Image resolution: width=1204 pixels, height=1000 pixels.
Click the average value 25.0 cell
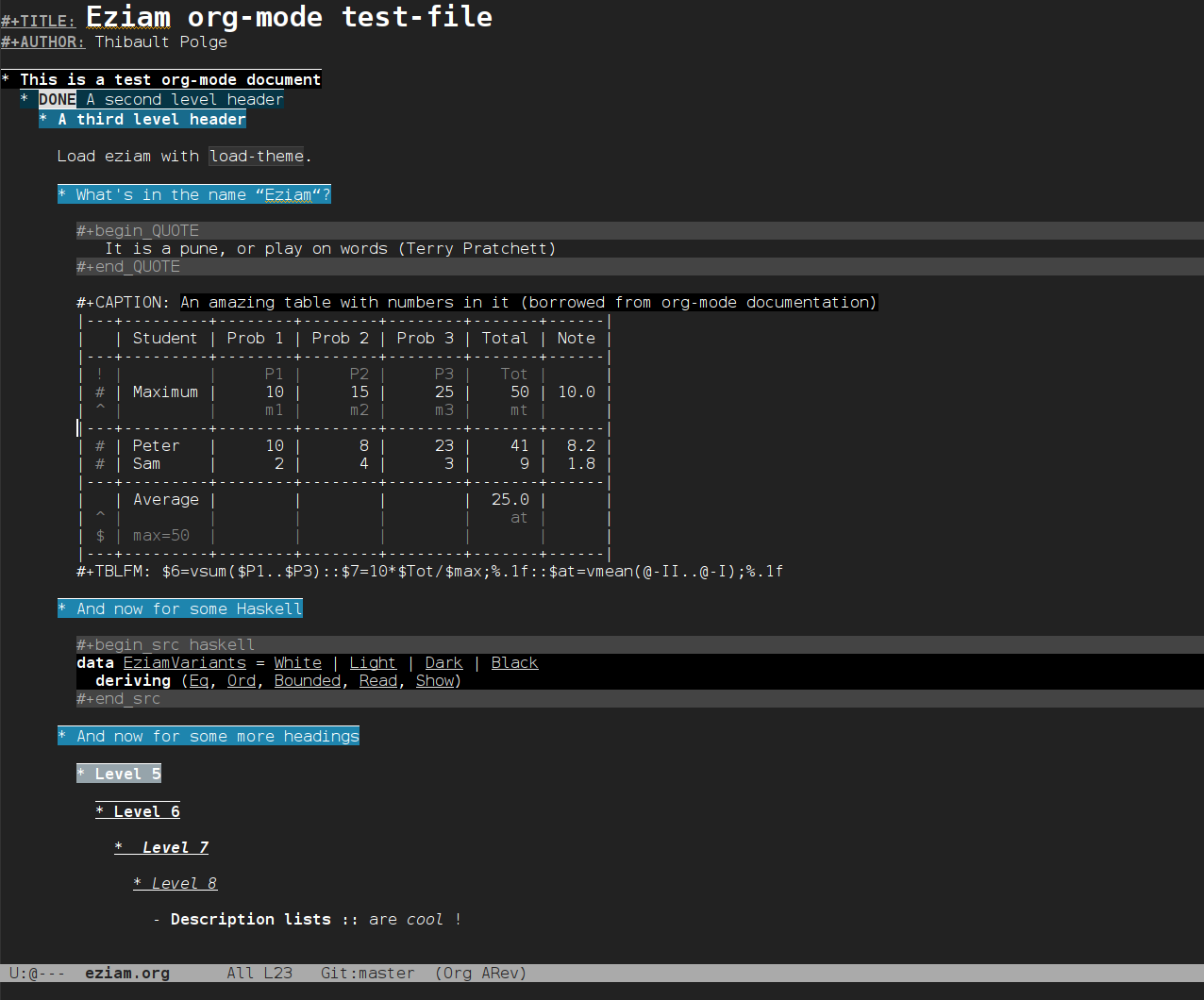pyautogui.click(x=510, y=499)
